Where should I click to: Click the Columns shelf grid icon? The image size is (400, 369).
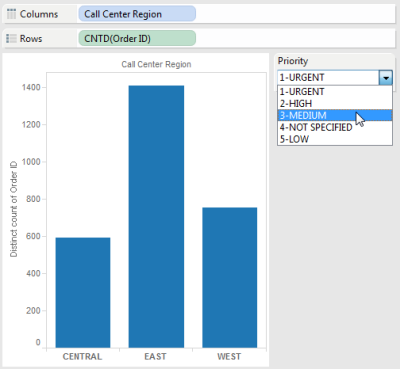pyautogui.click(x=11, y=14)
